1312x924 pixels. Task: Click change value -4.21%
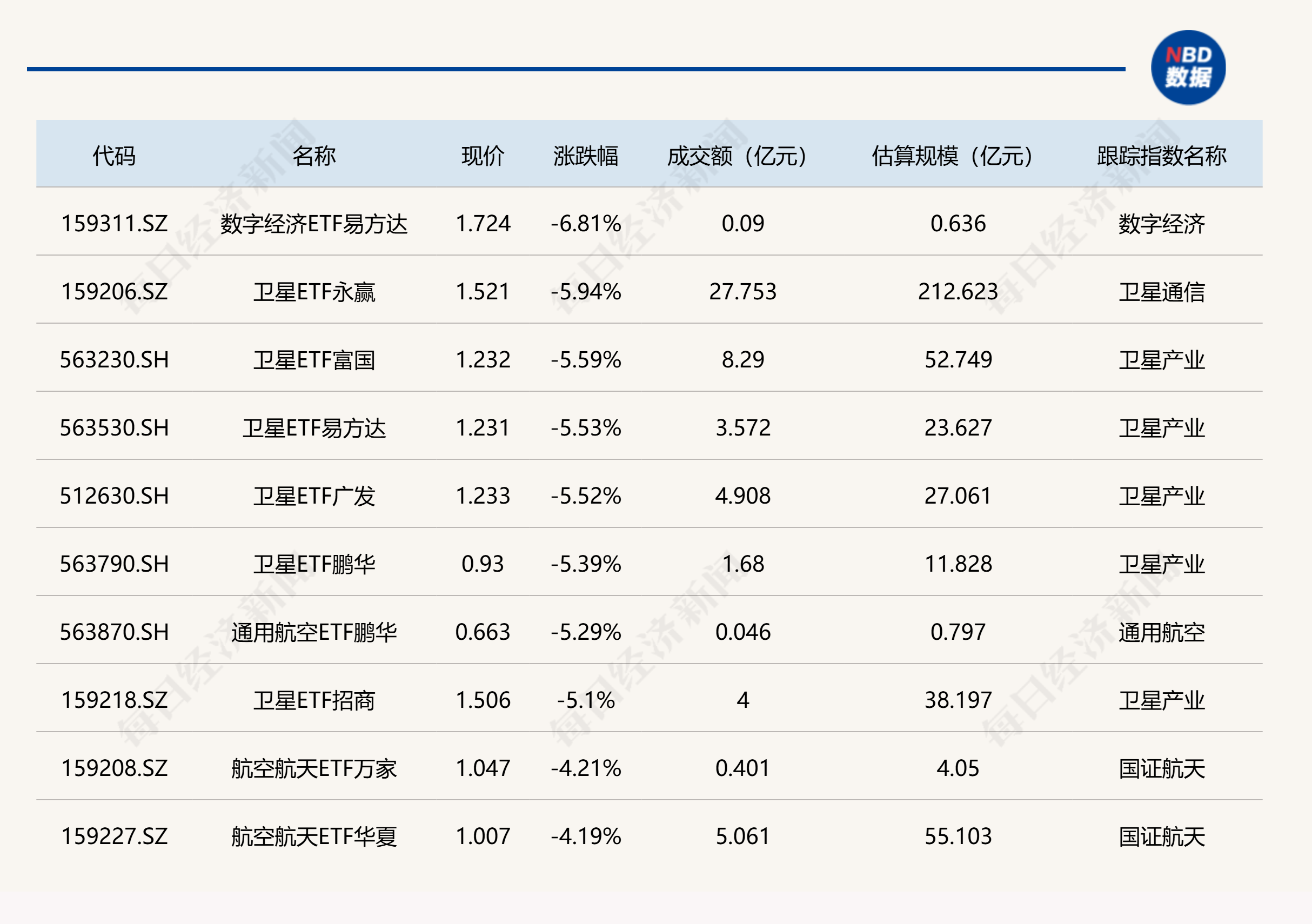coord(586,767)
